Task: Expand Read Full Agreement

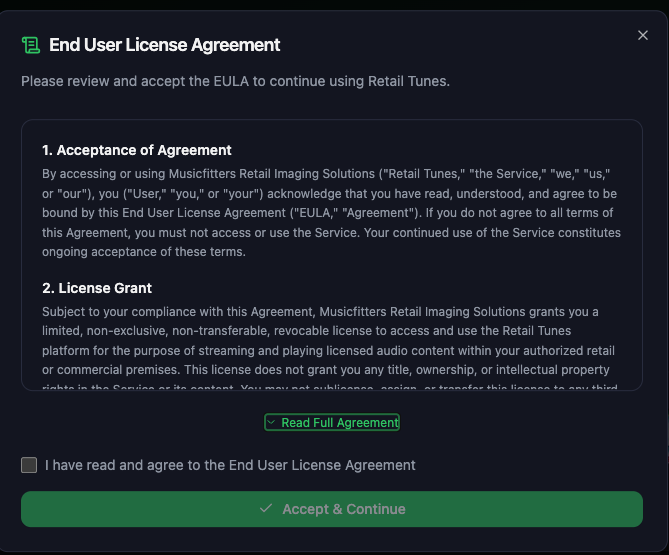Action: (x=332, y=422)
